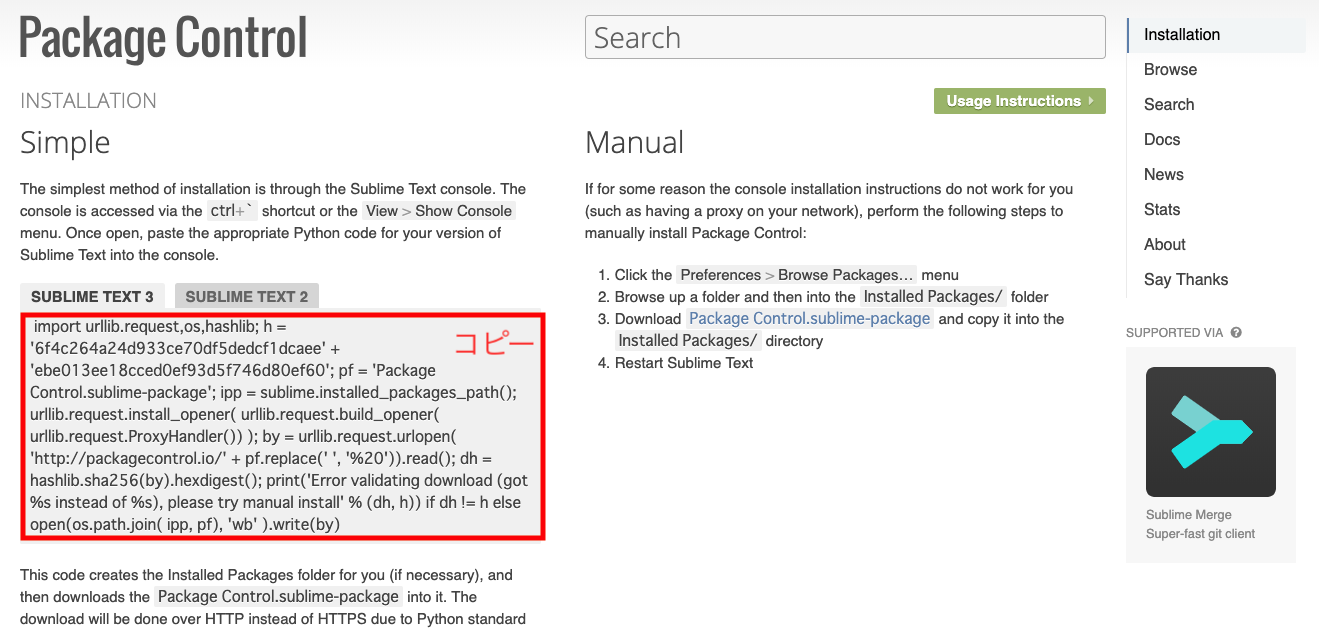Click the Preferences > Browse Packages… snippet
Screen dimensions: 1319x632
click(x=797, y=275)
